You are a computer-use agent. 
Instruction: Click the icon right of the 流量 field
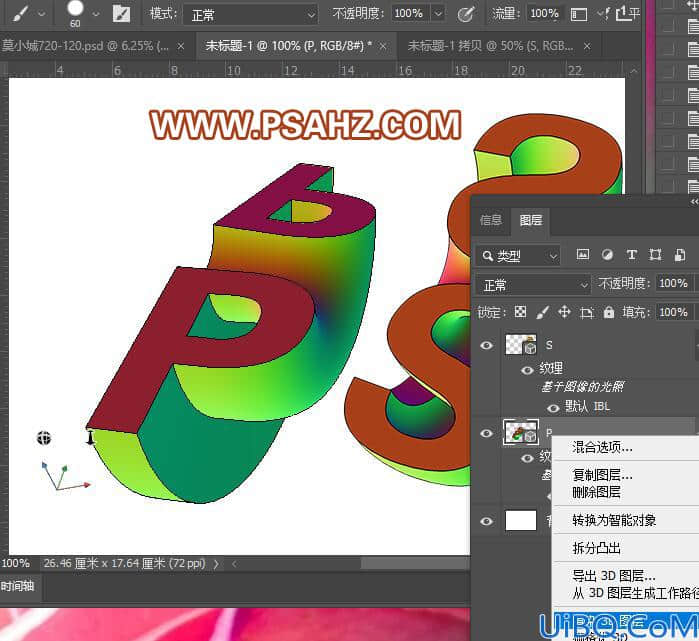point(579,15)
